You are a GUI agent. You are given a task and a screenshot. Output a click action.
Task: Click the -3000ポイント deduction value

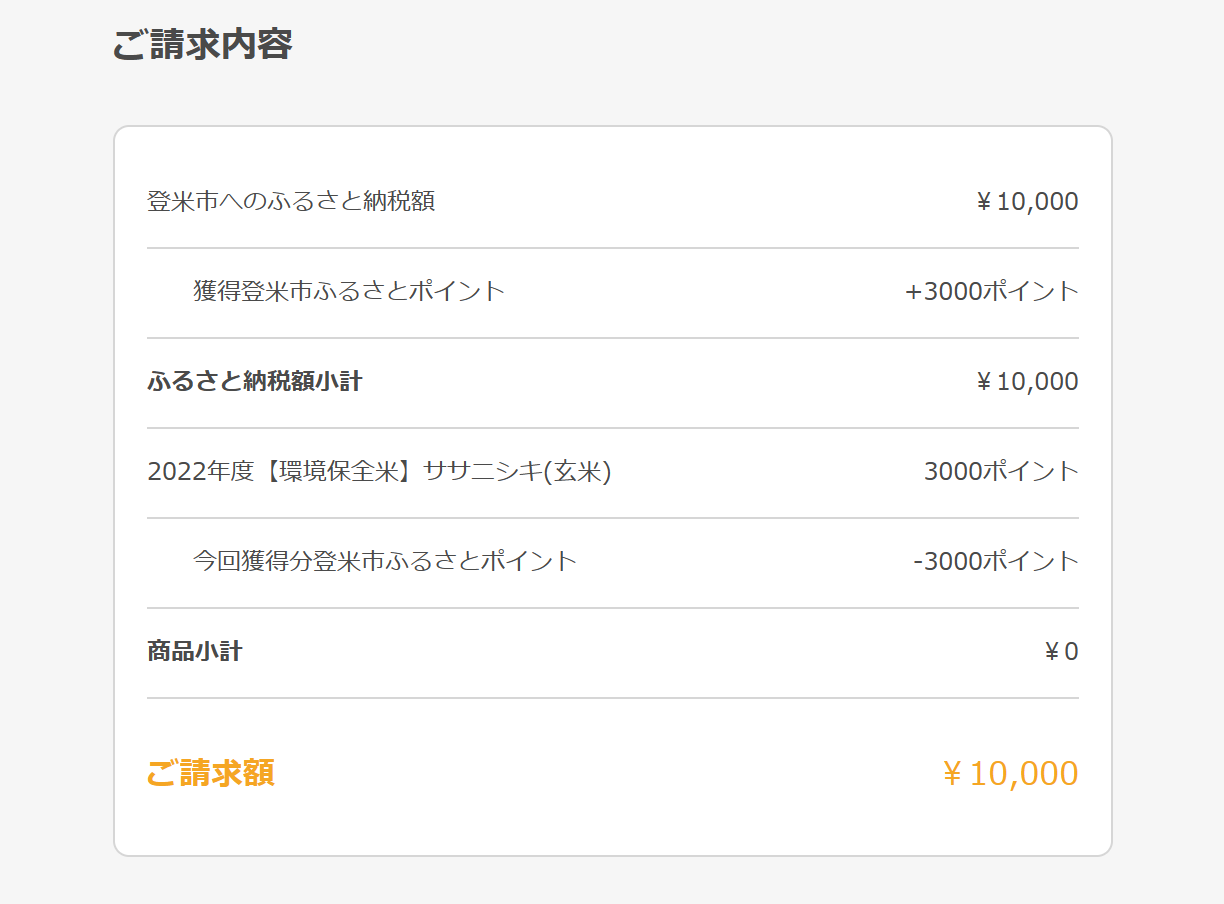tap(996, 562)
